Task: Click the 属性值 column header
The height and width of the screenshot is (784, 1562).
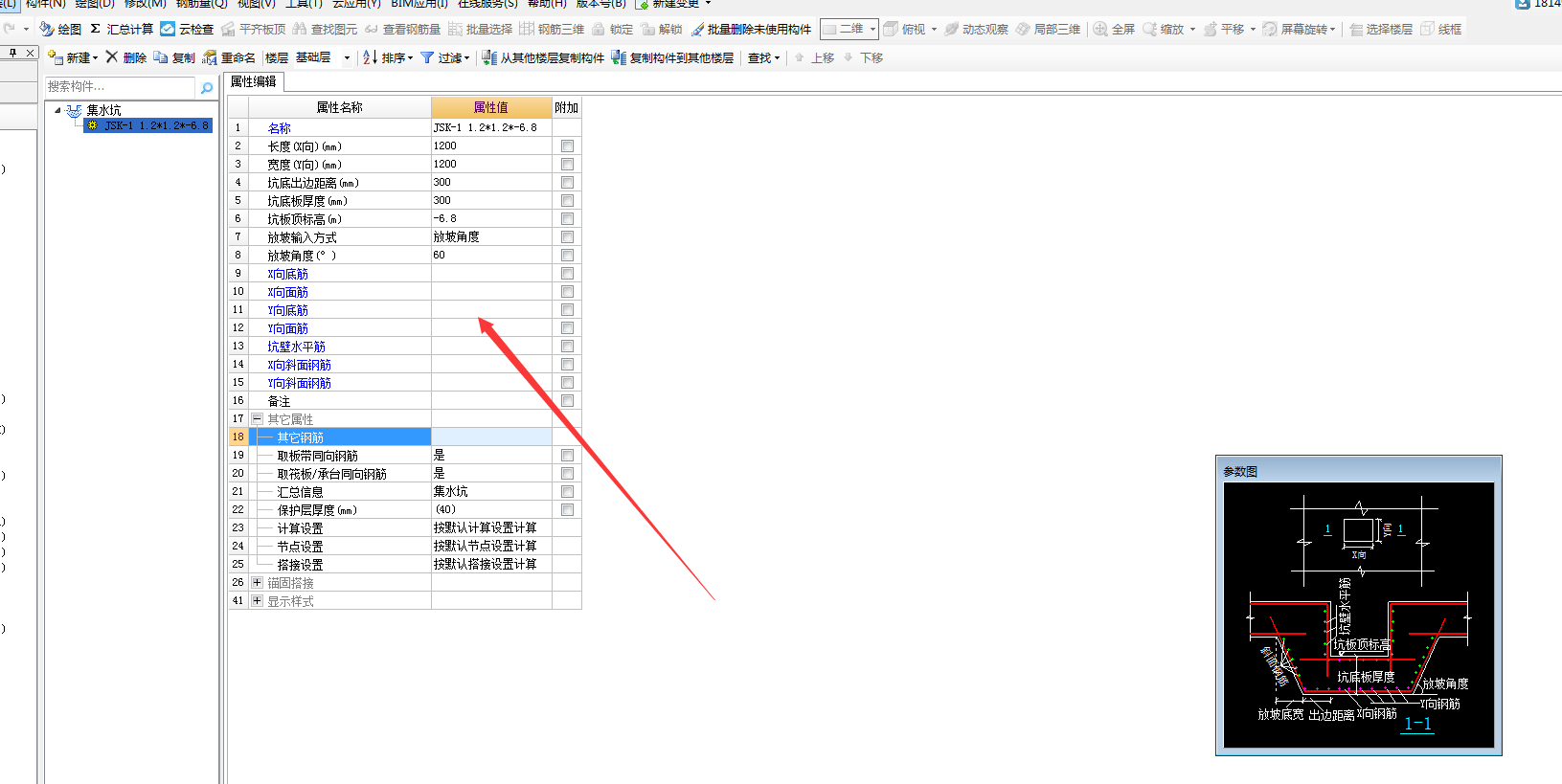Action: point(491,107)
